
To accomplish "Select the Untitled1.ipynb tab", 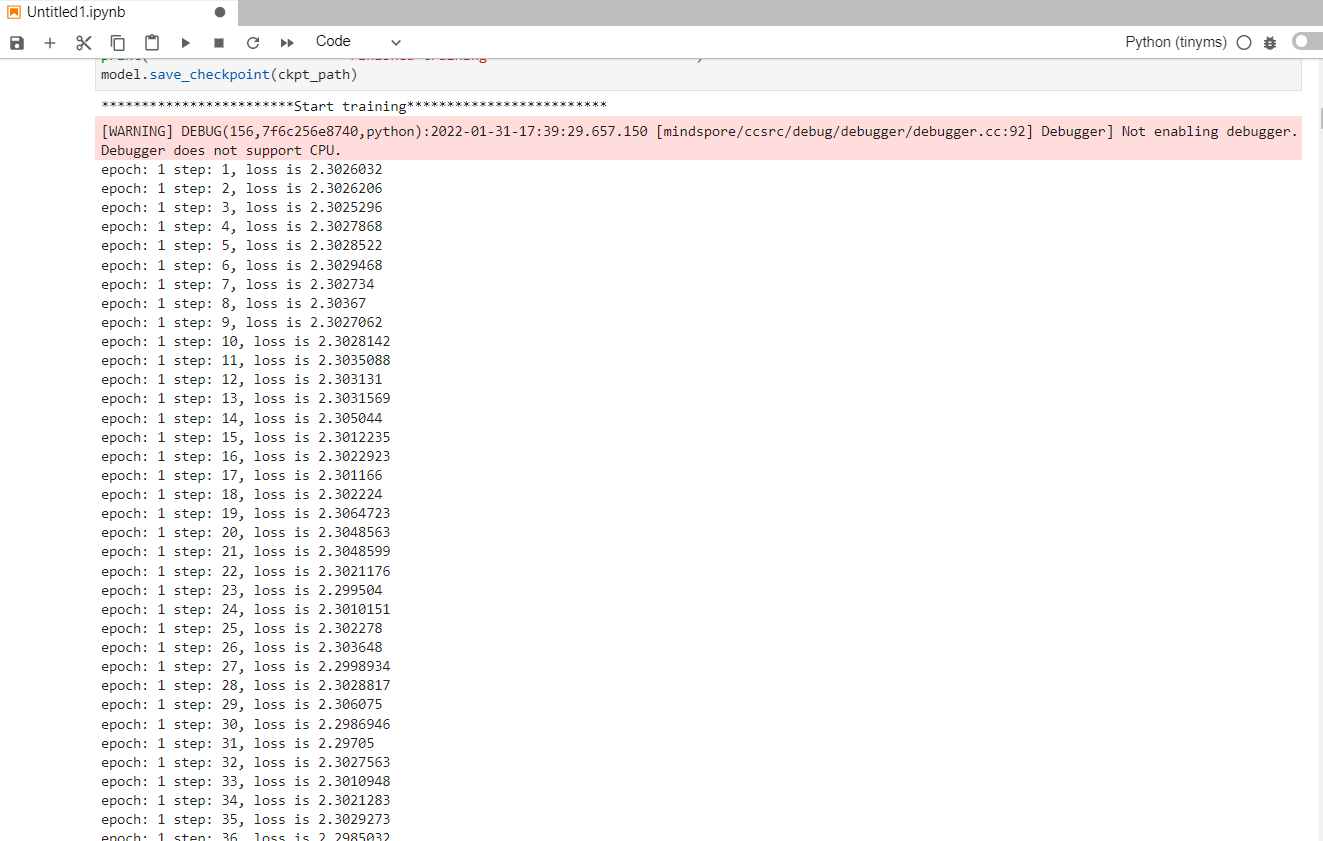I will 118,13.
